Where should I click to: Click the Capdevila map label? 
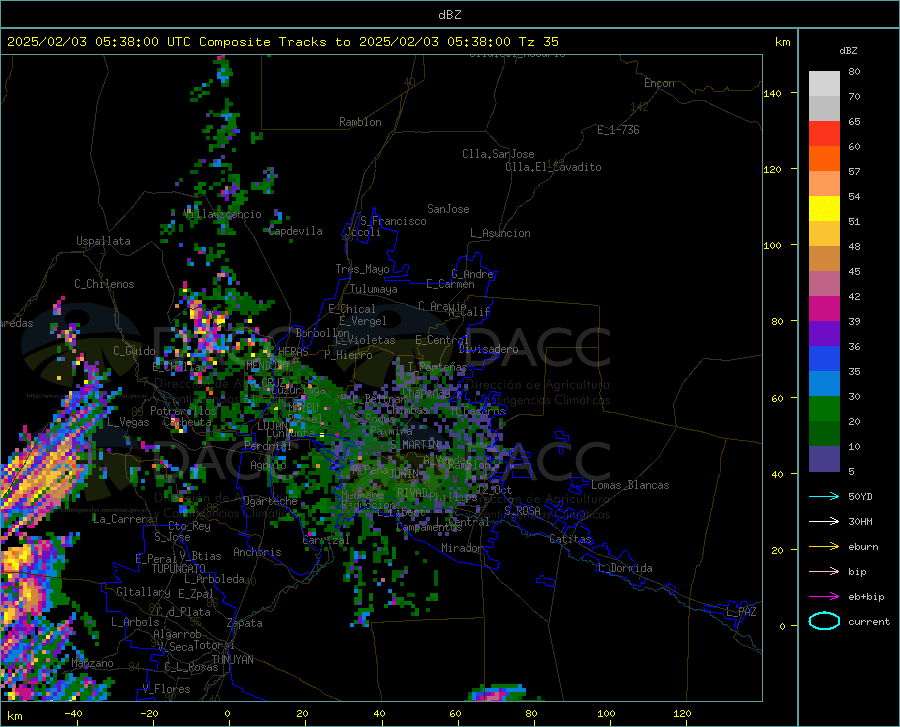(296, 231)
